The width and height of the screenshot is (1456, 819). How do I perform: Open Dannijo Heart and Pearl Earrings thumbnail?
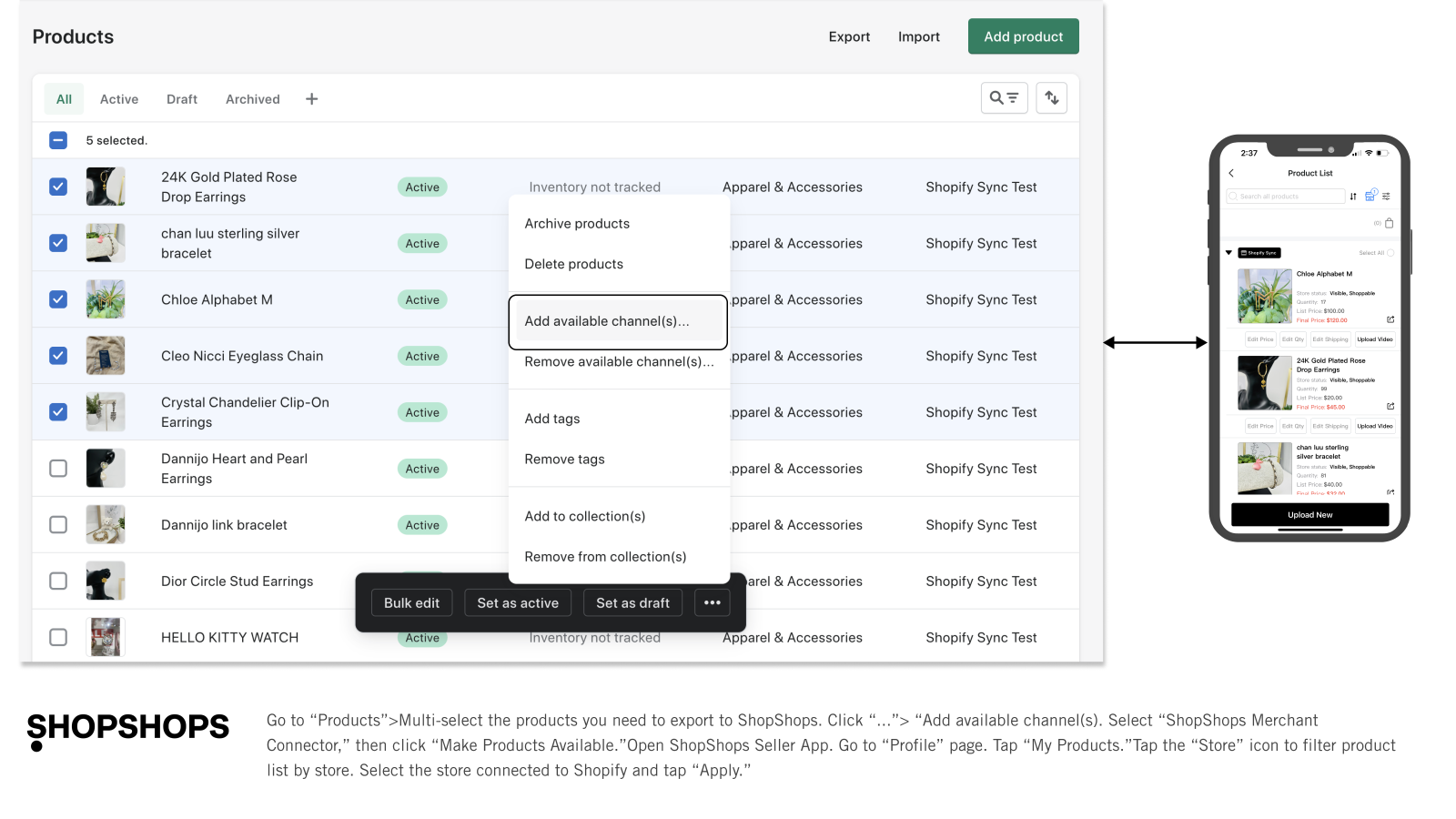[x=106, y=469]
